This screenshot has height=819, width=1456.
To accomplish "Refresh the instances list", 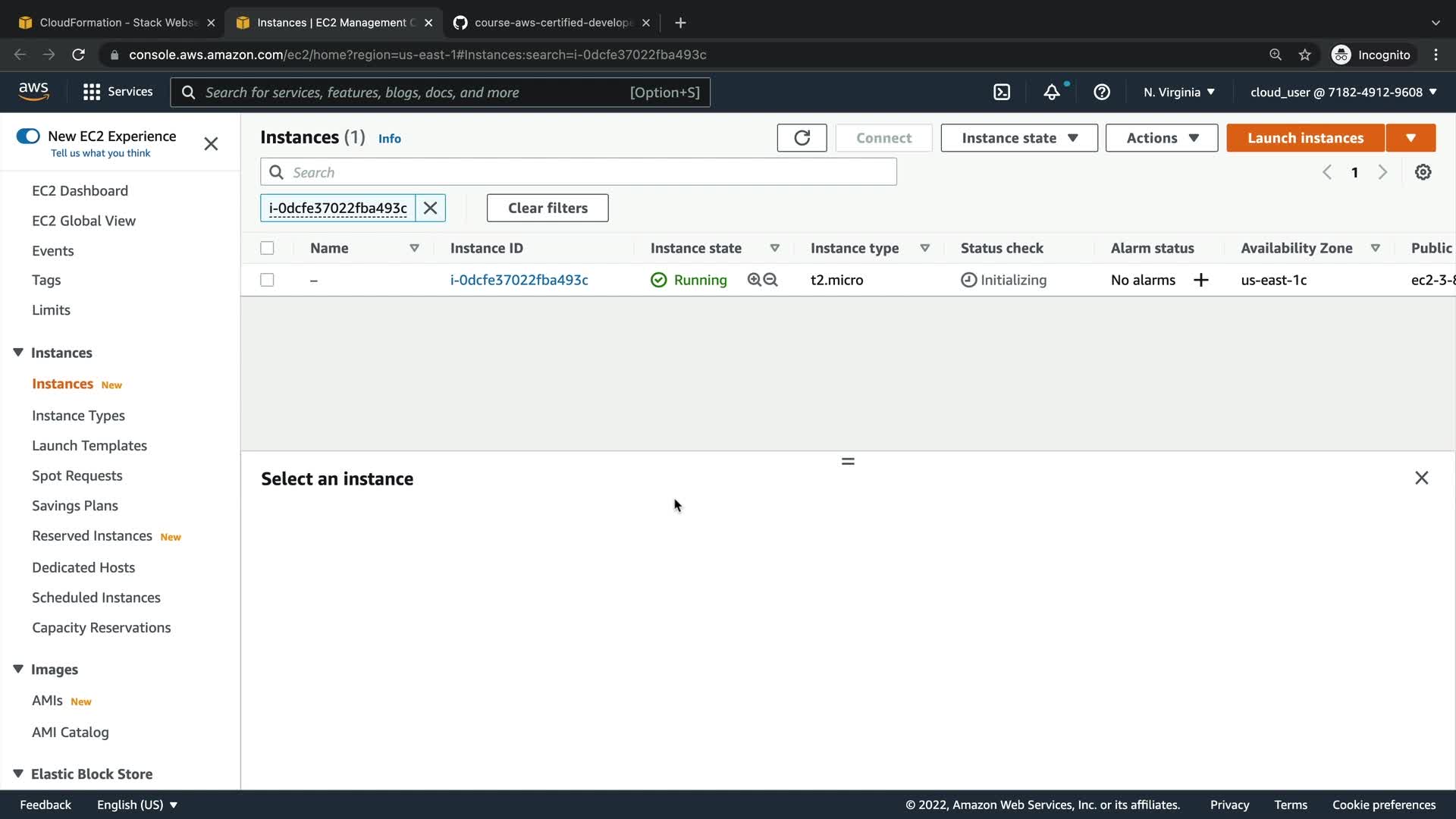I will (802, 138).
